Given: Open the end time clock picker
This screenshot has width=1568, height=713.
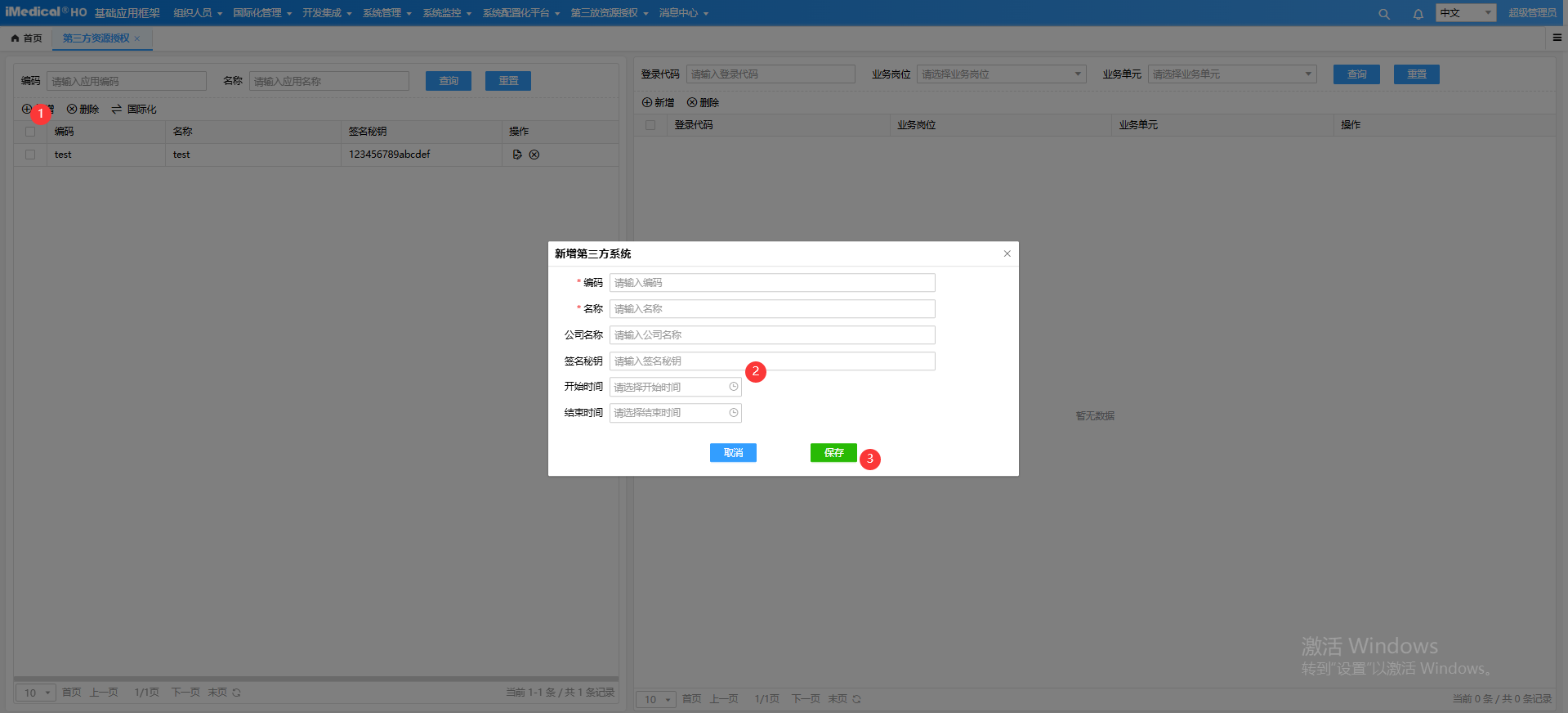Looking at the screenshot, I should [x=733, y=413].
